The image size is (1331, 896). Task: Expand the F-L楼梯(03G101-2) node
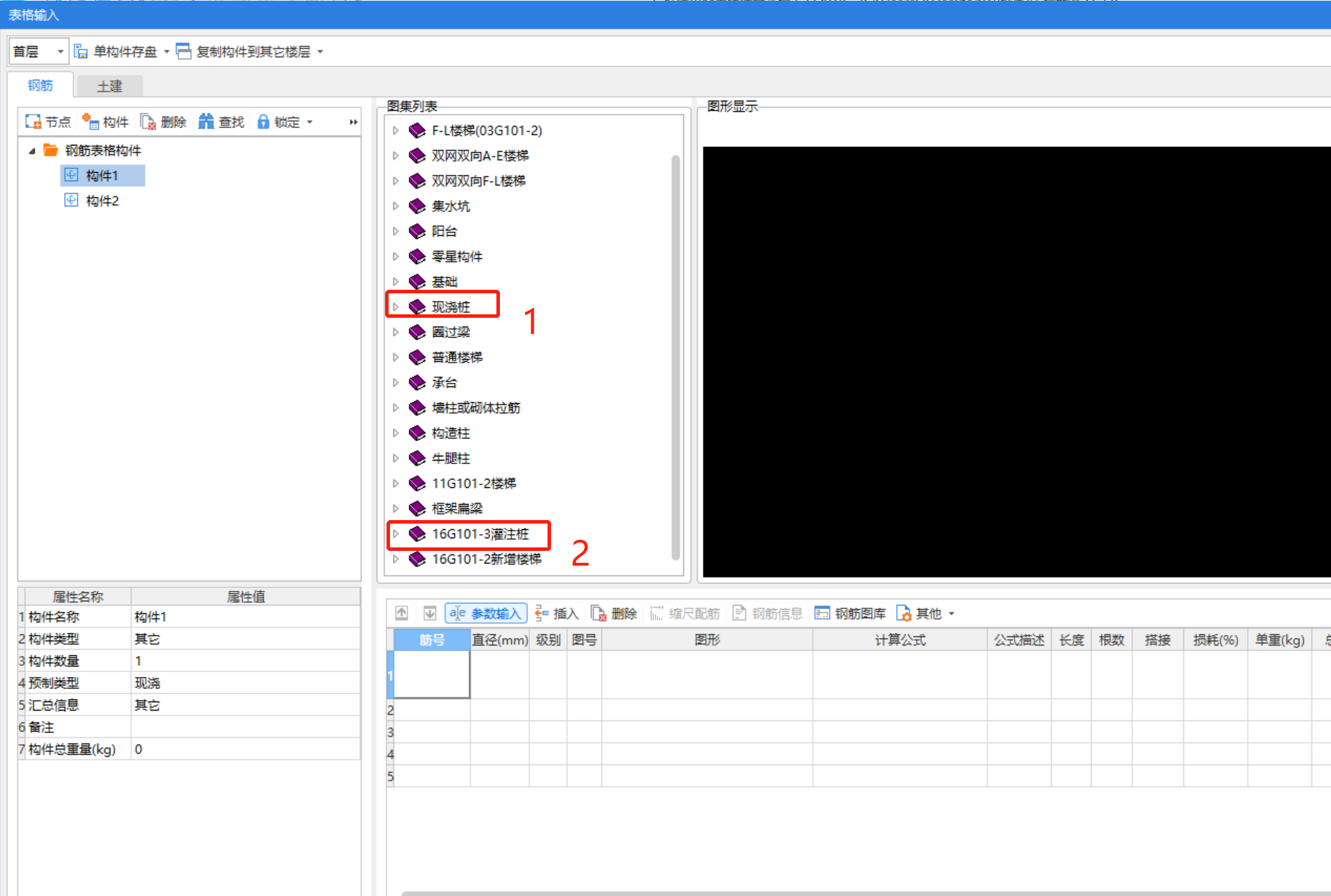point(396,130)
